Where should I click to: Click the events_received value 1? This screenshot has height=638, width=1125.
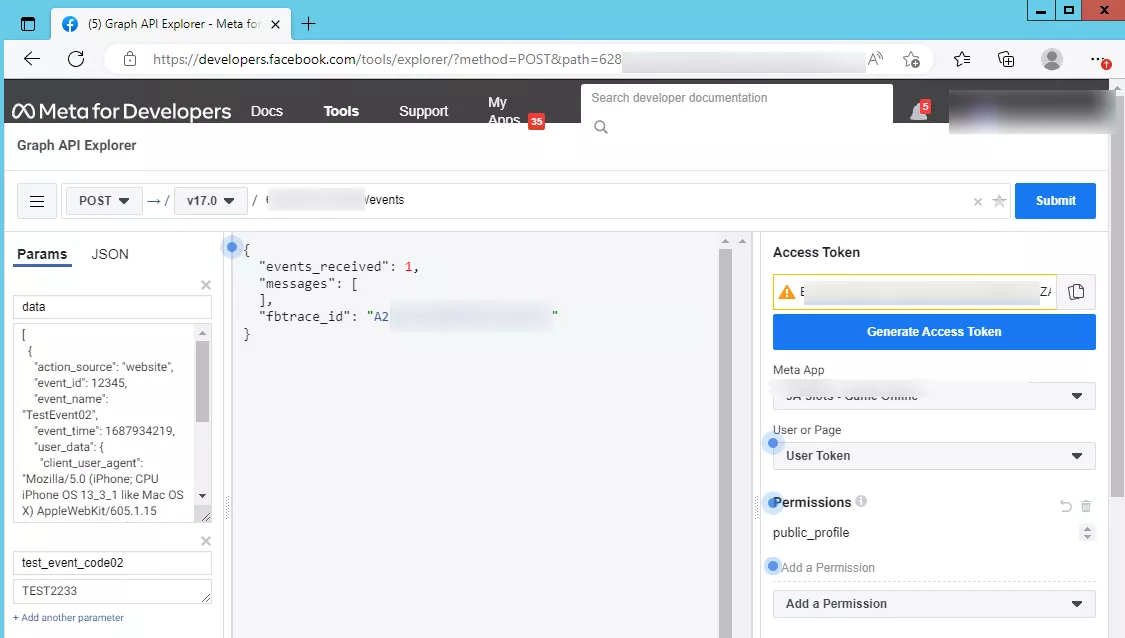coord(408,266)
